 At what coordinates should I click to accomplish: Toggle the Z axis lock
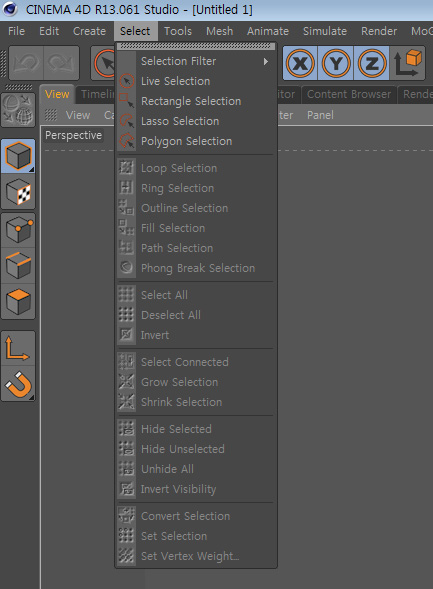[371, 63]
